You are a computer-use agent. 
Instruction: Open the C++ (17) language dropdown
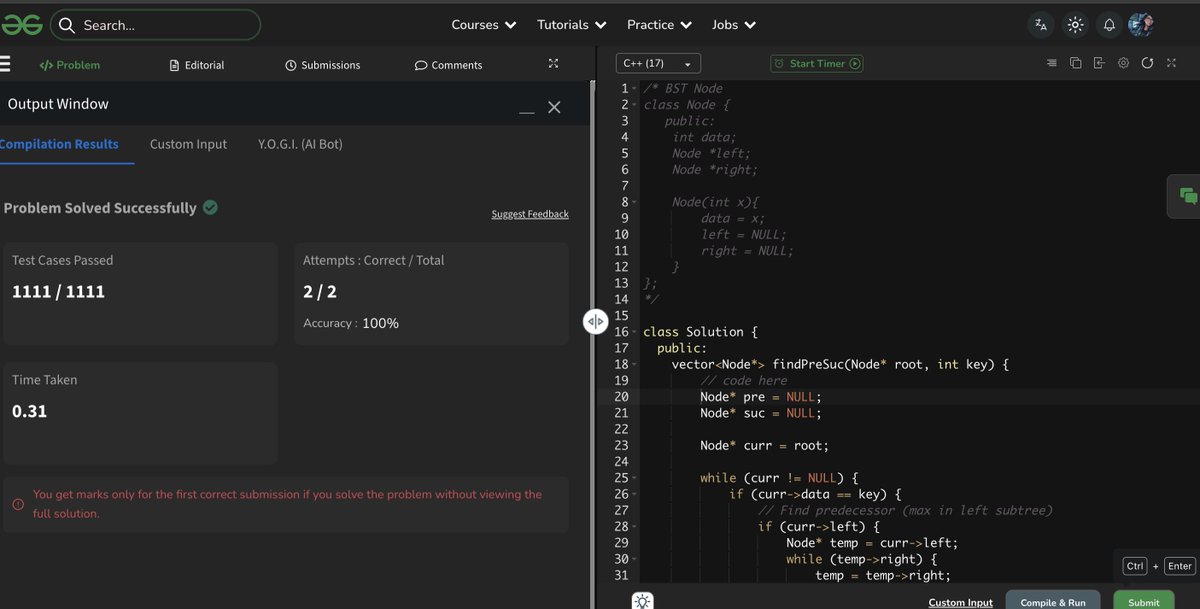pyautogui.click(x=658, y=63)
